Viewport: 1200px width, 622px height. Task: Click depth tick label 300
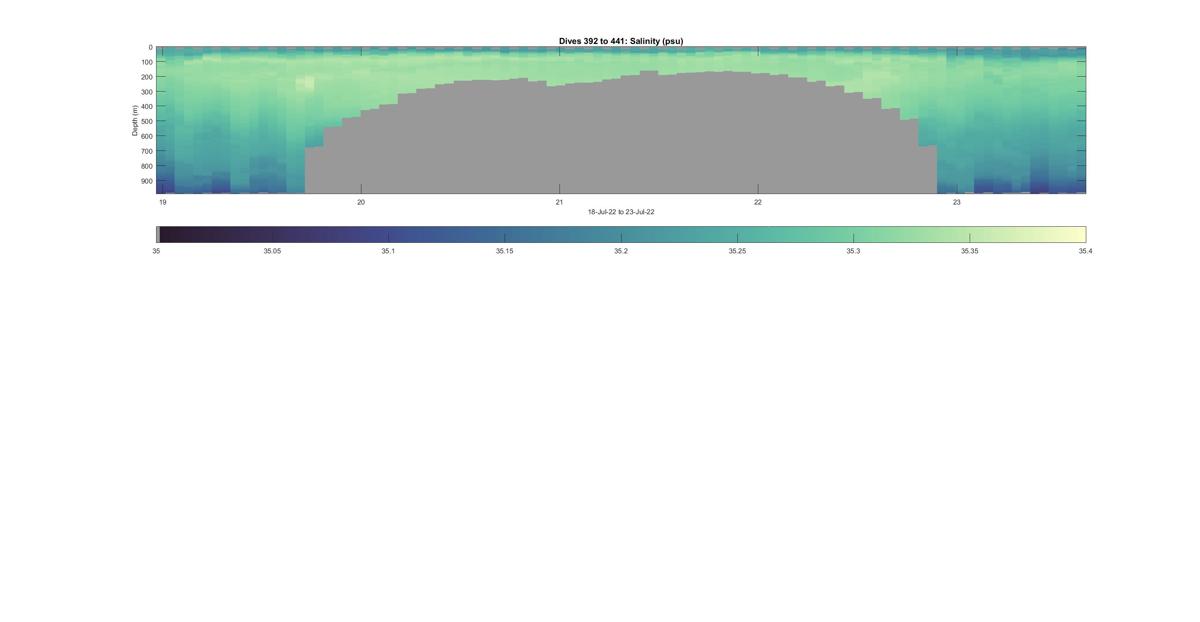146,92
